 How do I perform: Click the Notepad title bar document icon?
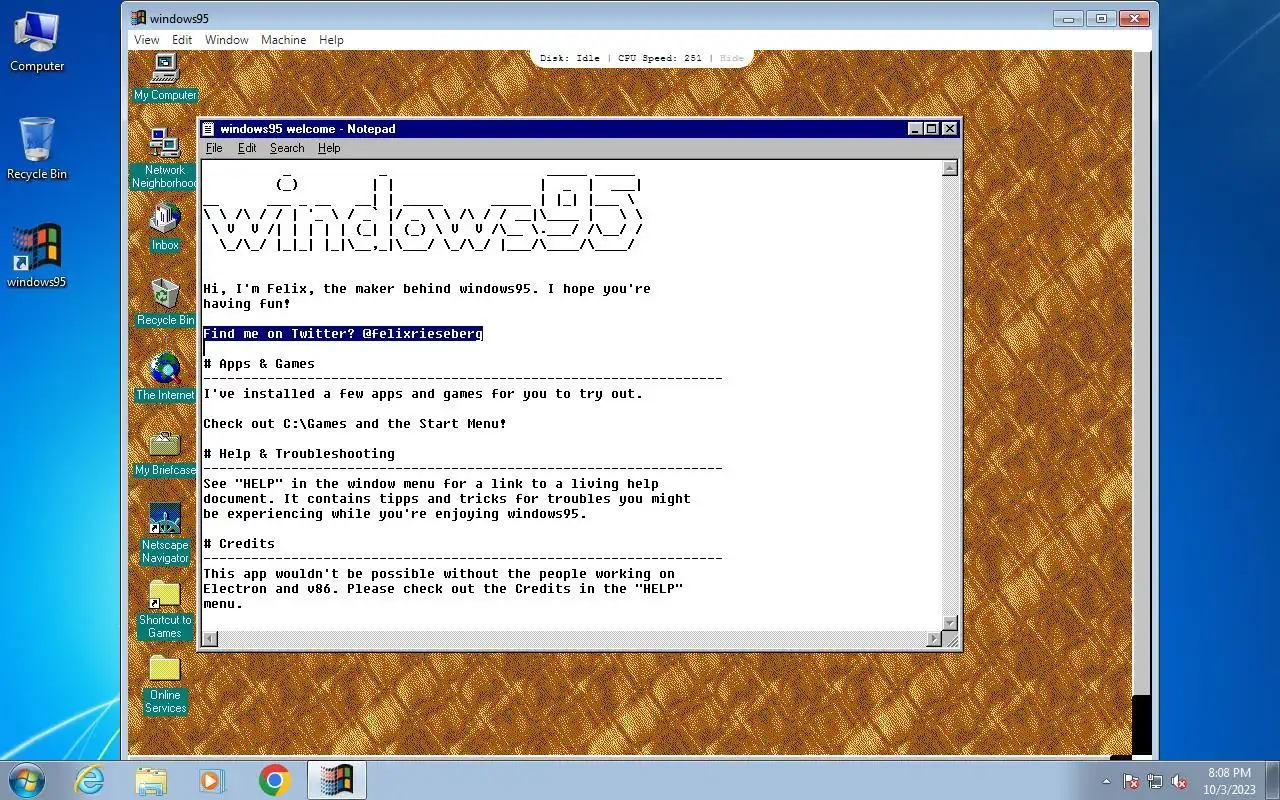pyautogui.click(x=208, y=129)
